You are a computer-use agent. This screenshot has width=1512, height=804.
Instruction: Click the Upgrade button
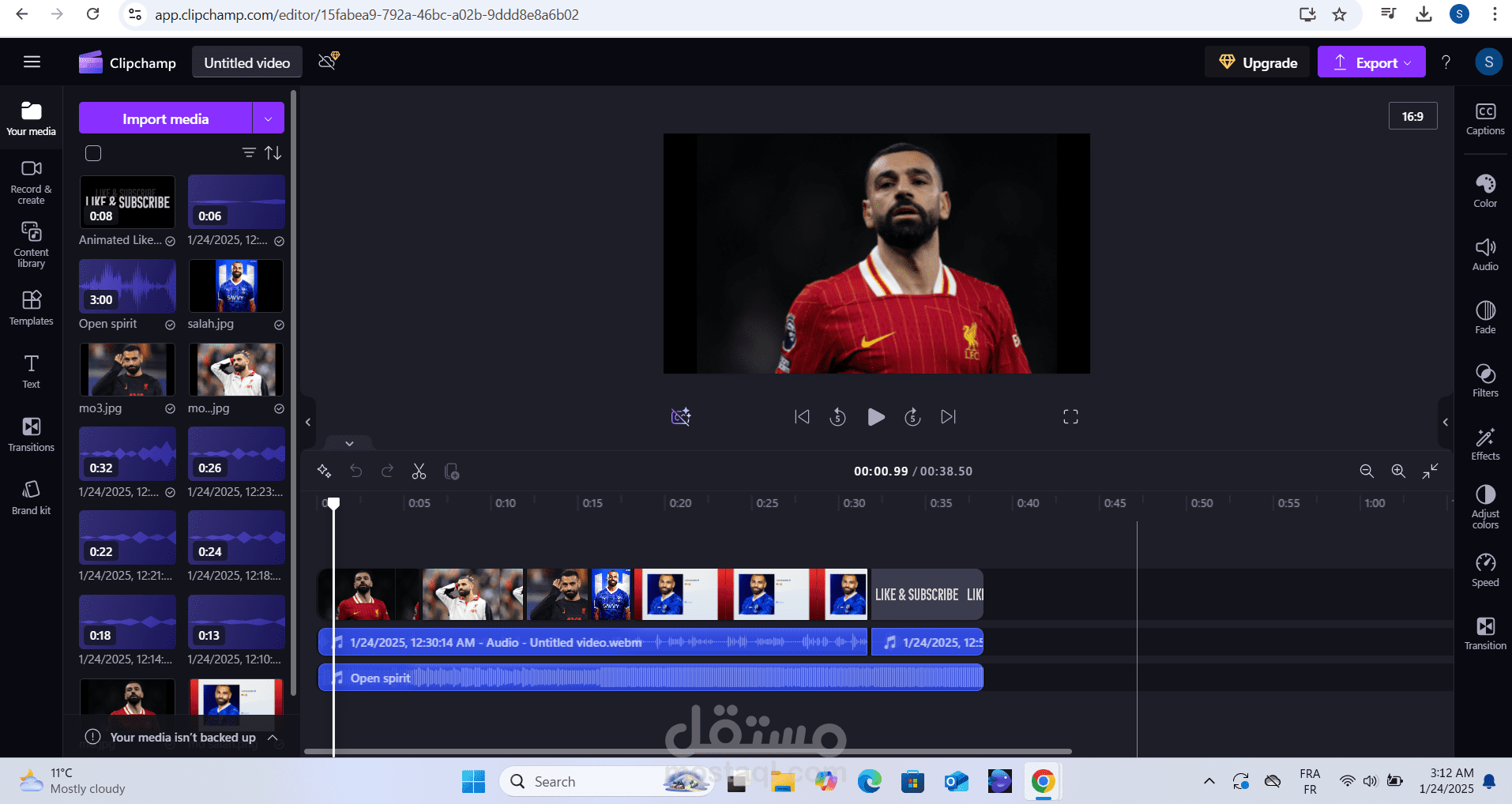click(x=1257, y=62)
